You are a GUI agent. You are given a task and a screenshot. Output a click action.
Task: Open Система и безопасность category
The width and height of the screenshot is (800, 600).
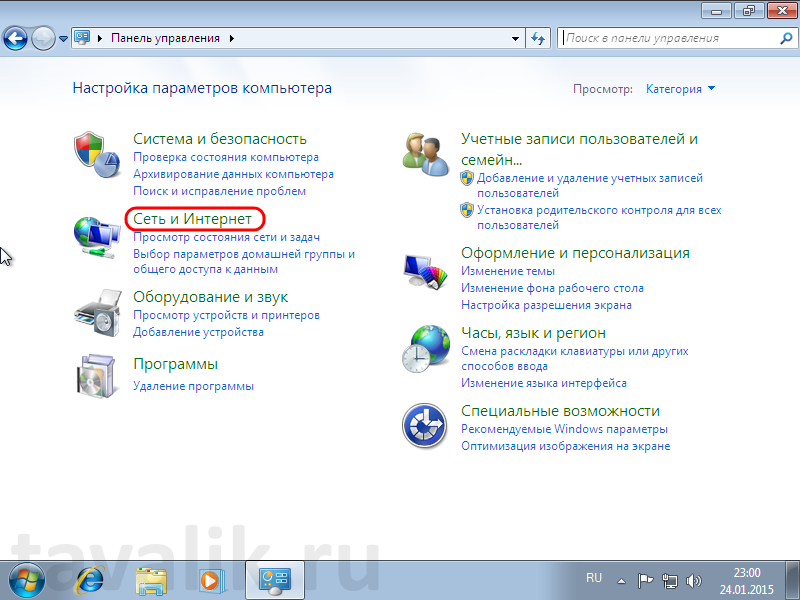tap(220, 139)
